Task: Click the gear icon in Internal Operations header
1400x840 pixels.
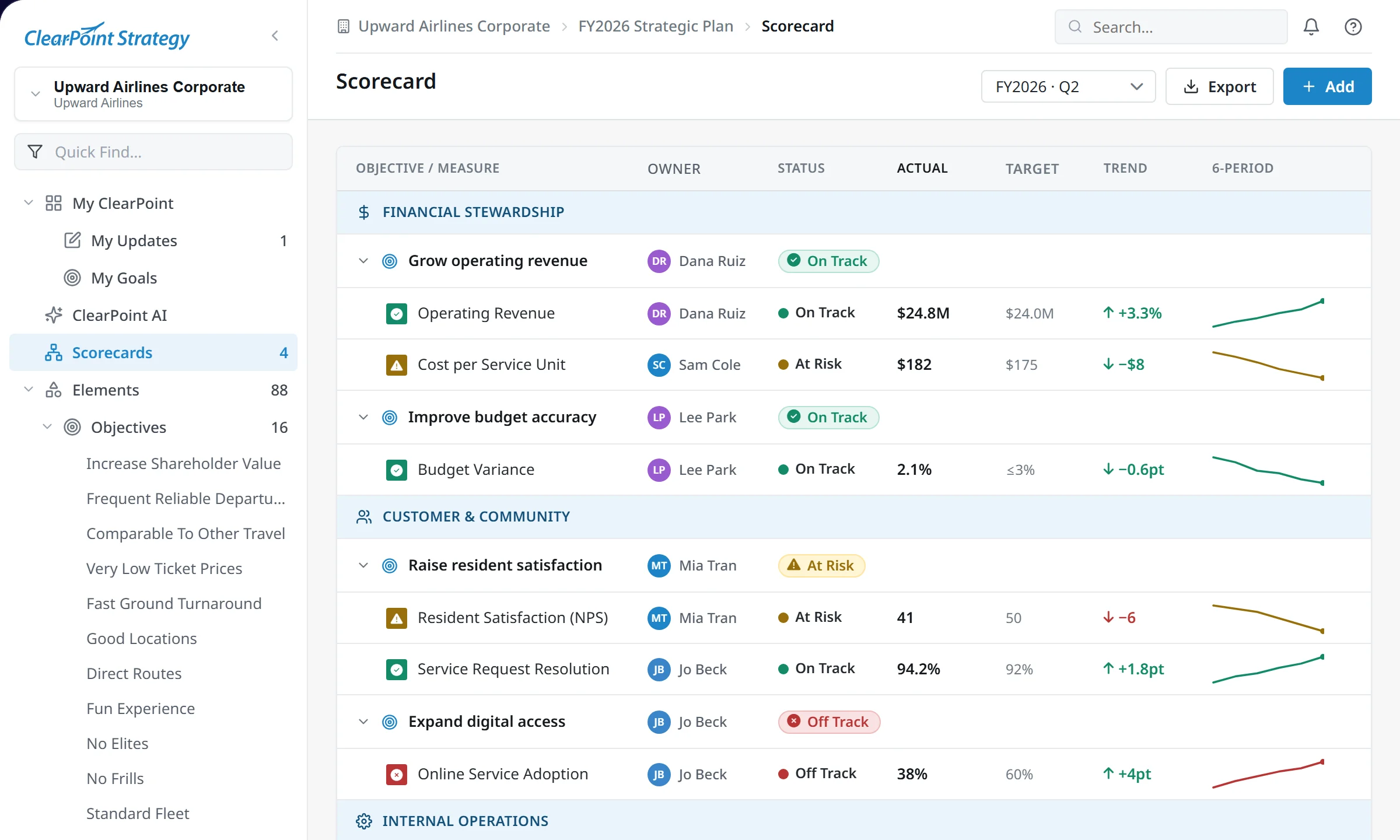Action: click(364, 821)
